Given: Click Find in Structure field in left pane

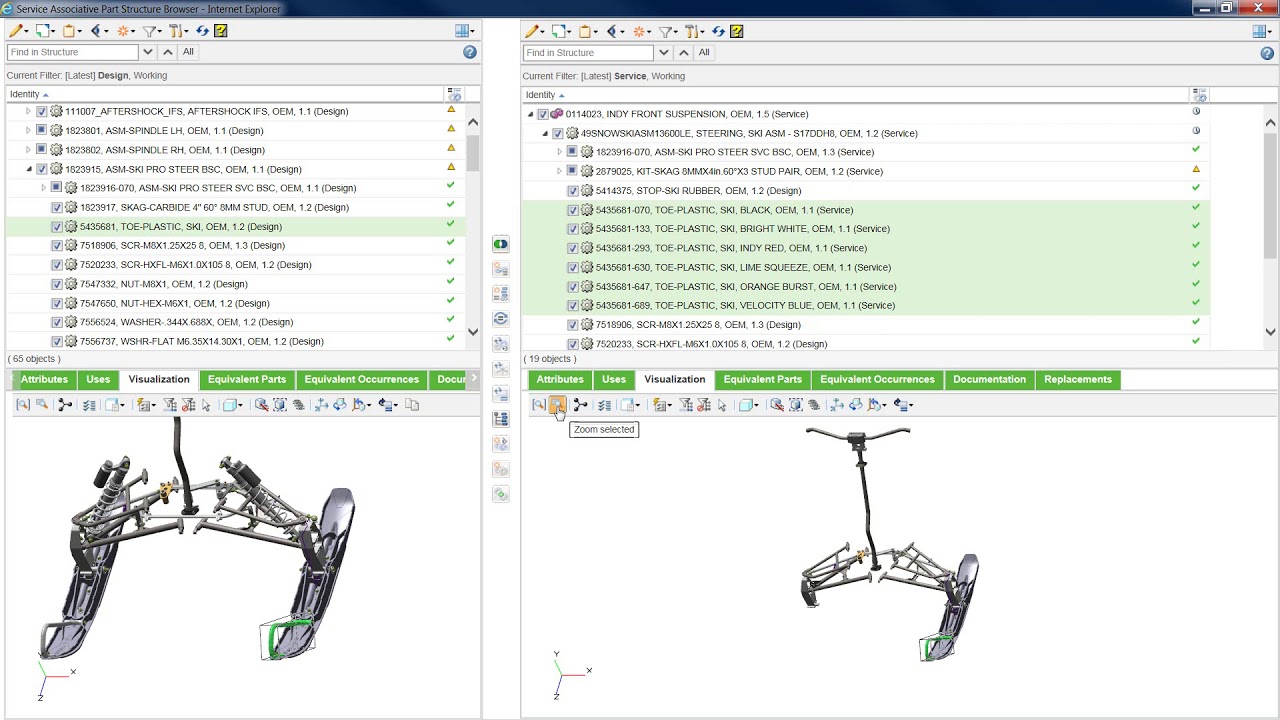Looking at the screenshot, I should [73, 52].
